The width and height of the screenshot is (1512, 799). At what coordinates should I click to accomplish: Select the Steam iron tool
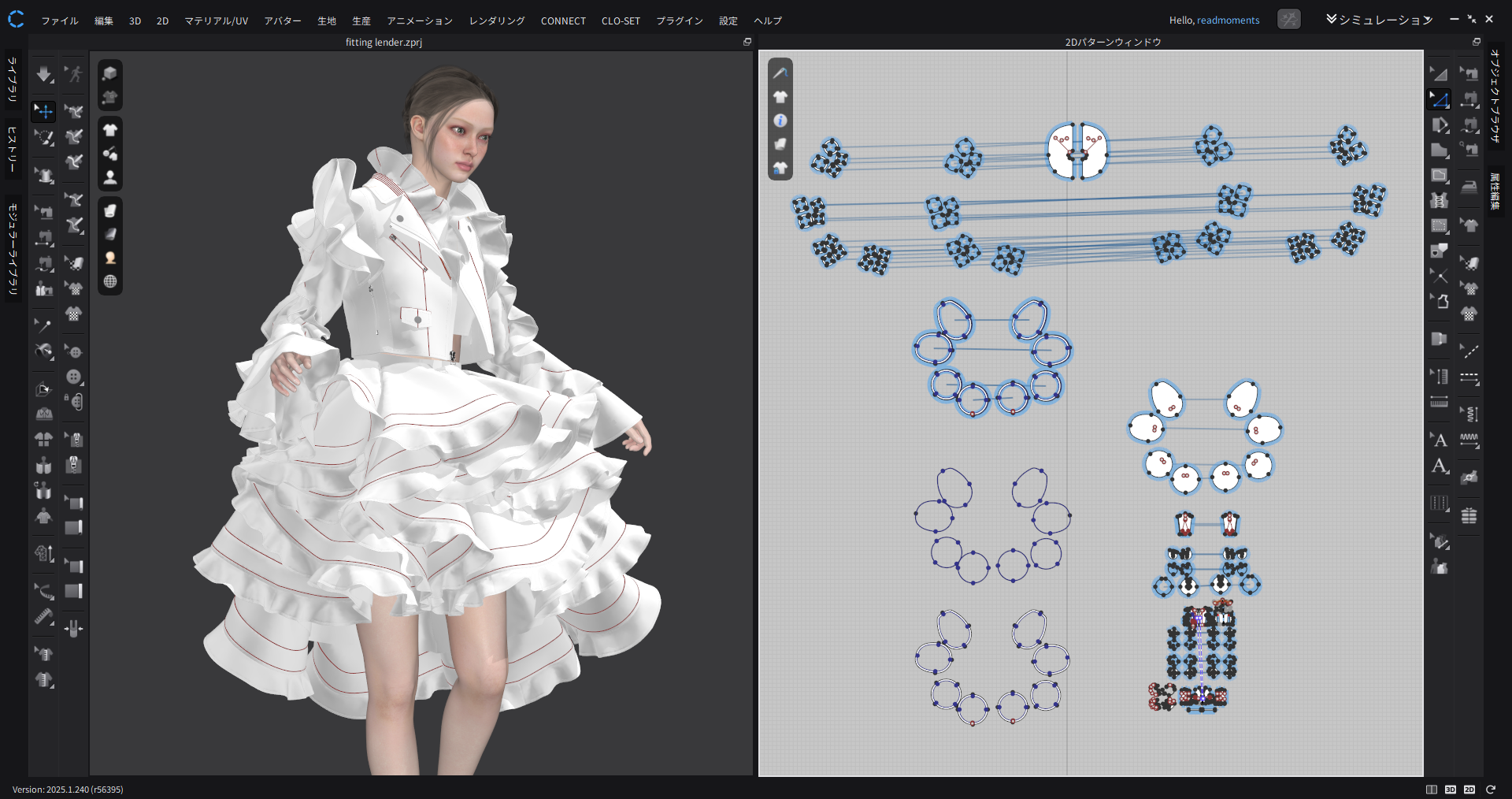tap(1469, 187)
